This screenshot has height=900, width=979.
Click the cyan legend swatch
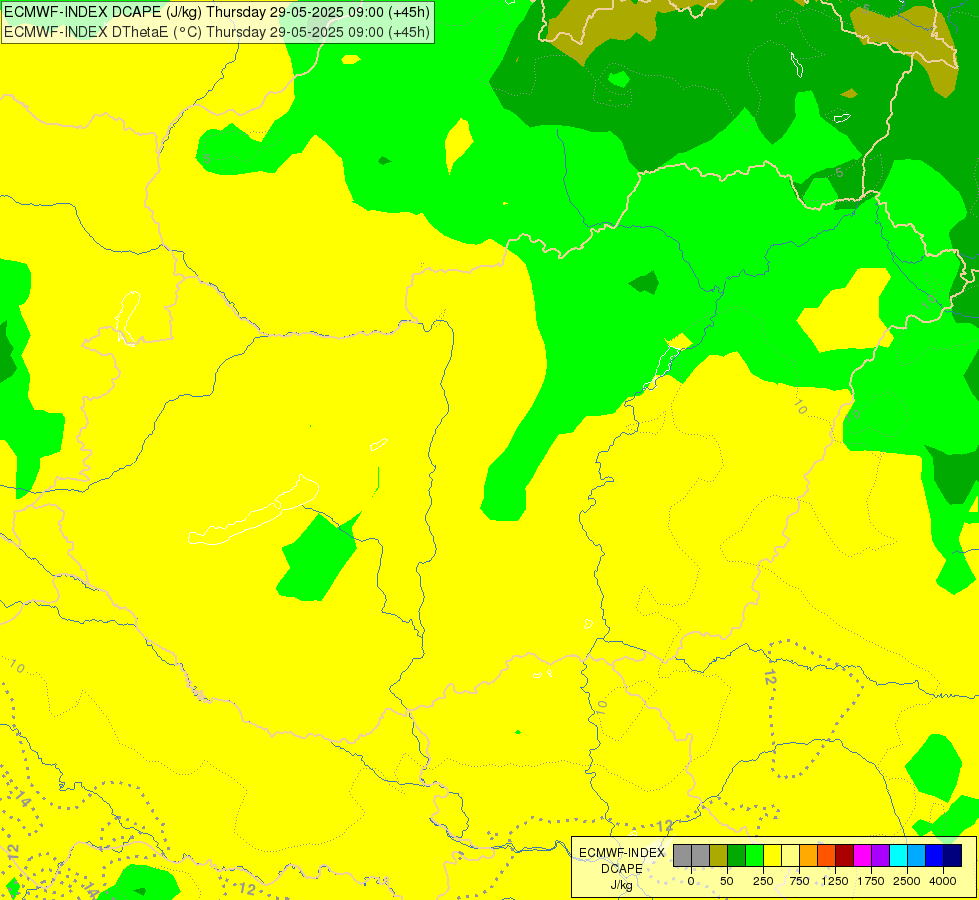(898, 856)
